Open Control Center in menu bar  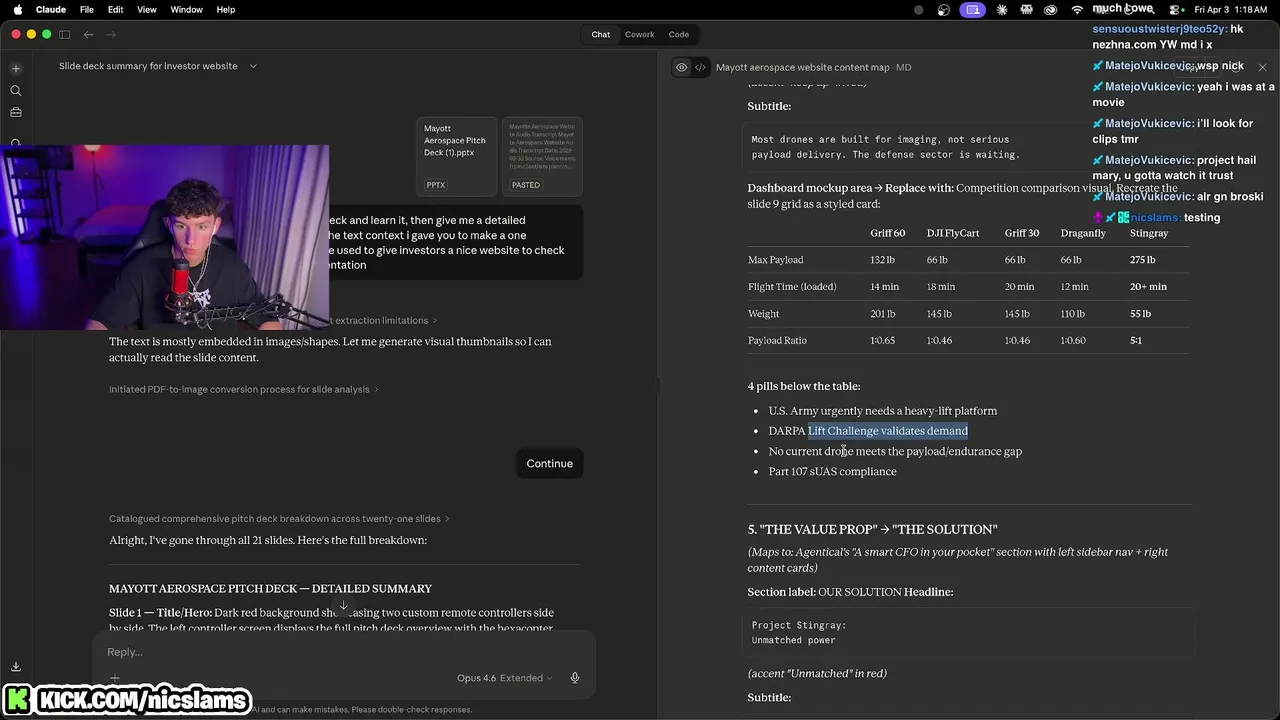point(1176,9)
